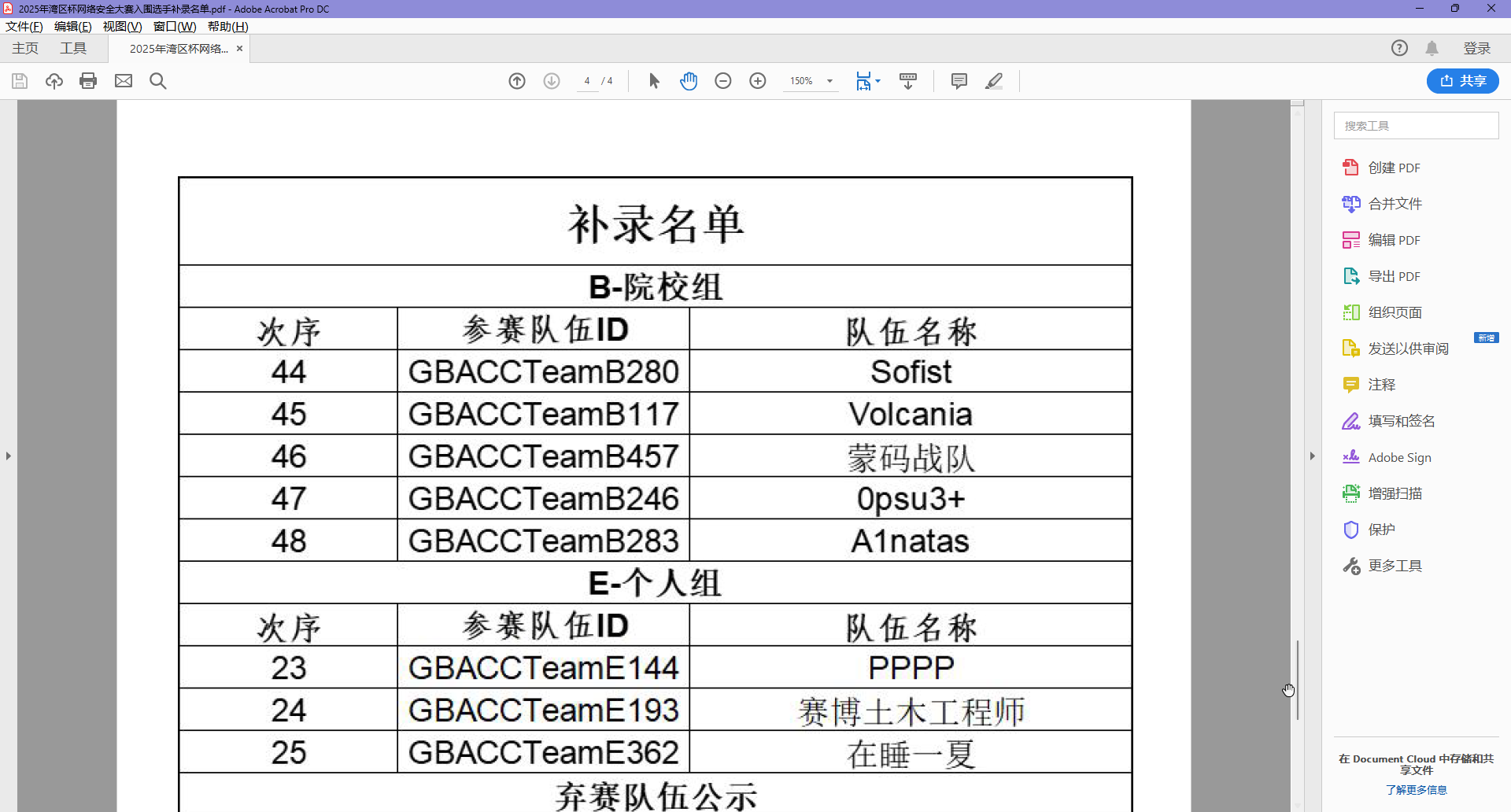This screenshot has height=812, width=1511.
Task: Select the Hand pan tool
Action: [x=689, y=81]
